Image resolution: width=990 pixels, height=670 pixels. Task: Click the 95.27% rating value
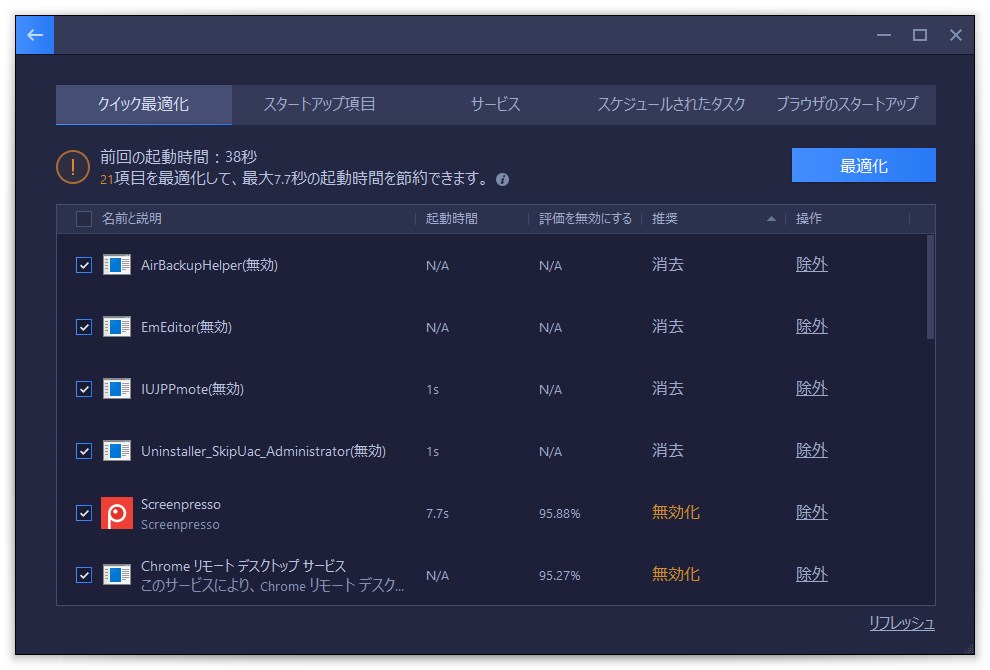tap(559, 575)
